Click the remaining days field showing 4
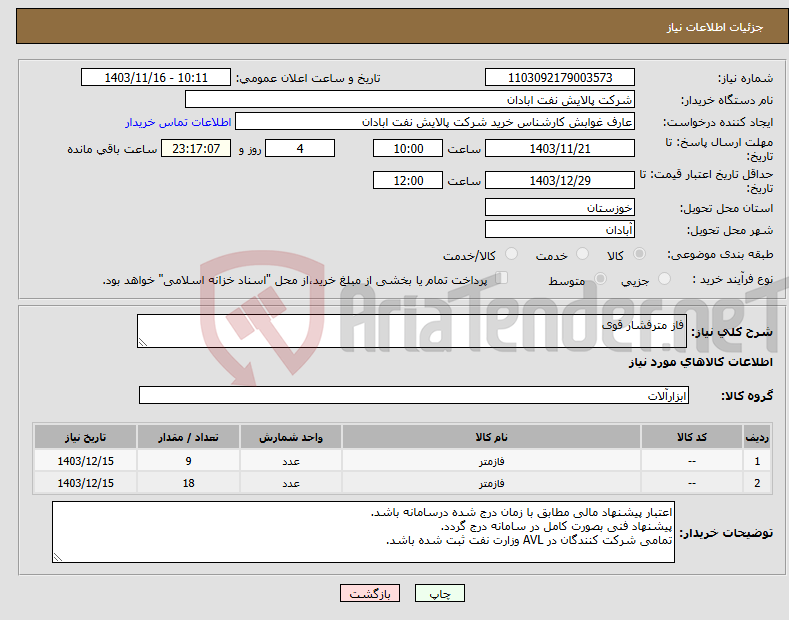The height and width of the screenshot is (620, 789). pos(300,148)
